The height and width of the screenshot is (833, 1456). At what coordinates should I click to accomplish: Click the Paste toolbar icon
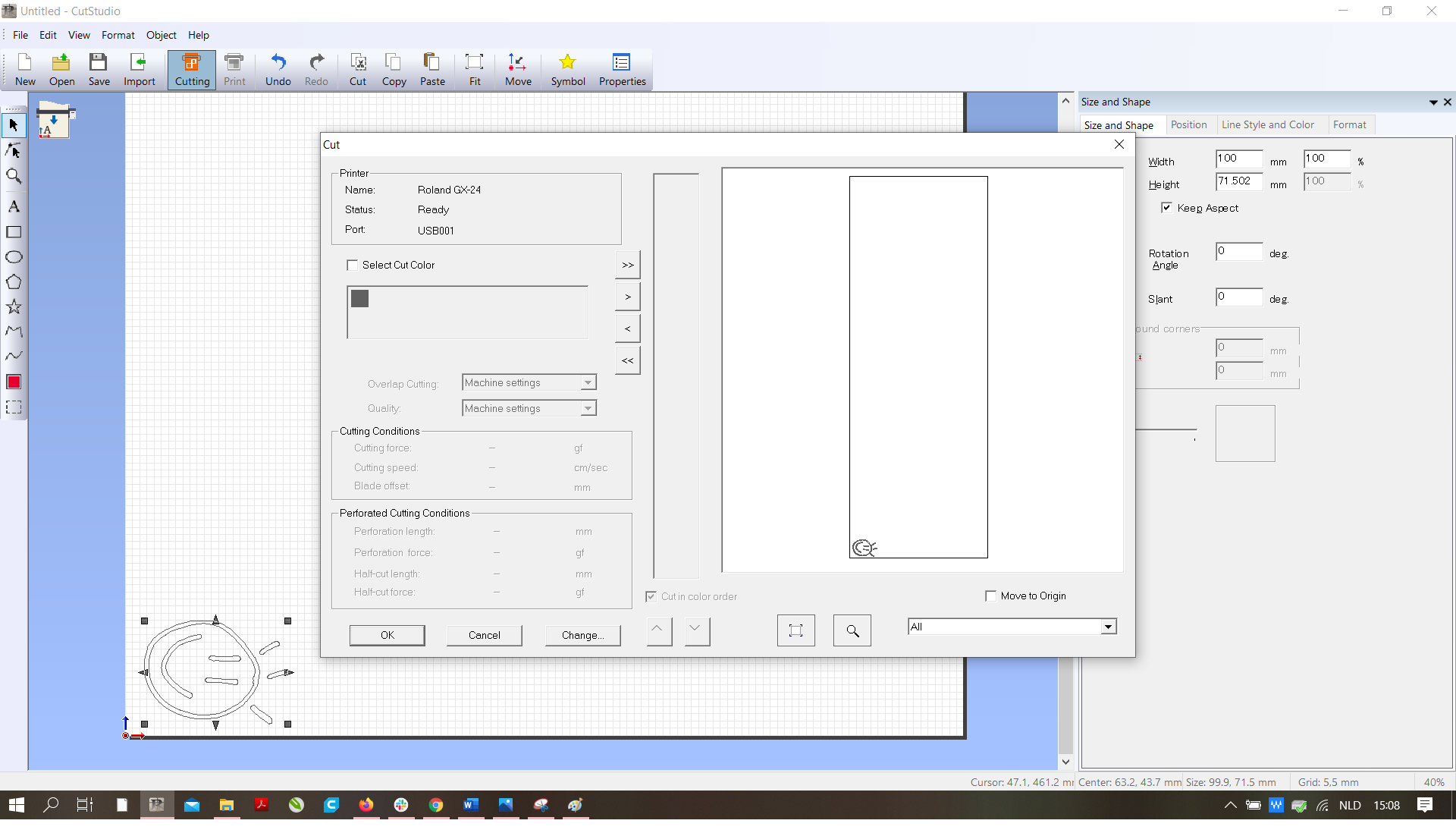432,70
